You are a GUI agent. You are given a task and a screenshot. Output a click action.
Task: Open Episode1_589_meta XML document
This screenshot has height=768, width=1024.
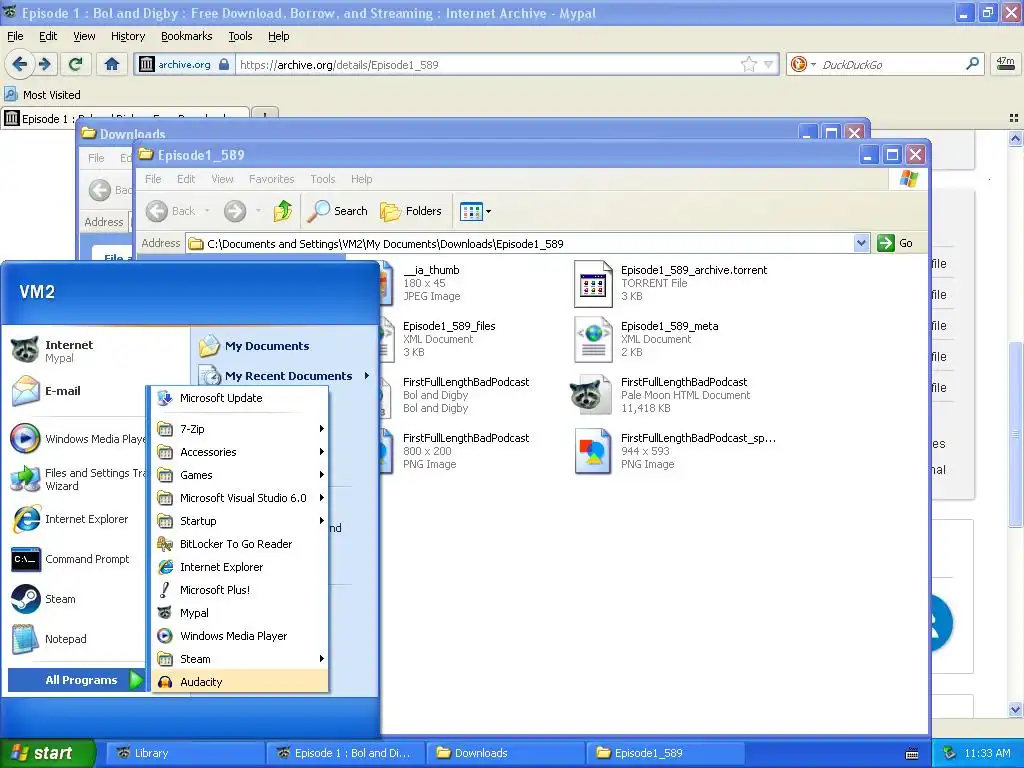(x=647, y=338)
